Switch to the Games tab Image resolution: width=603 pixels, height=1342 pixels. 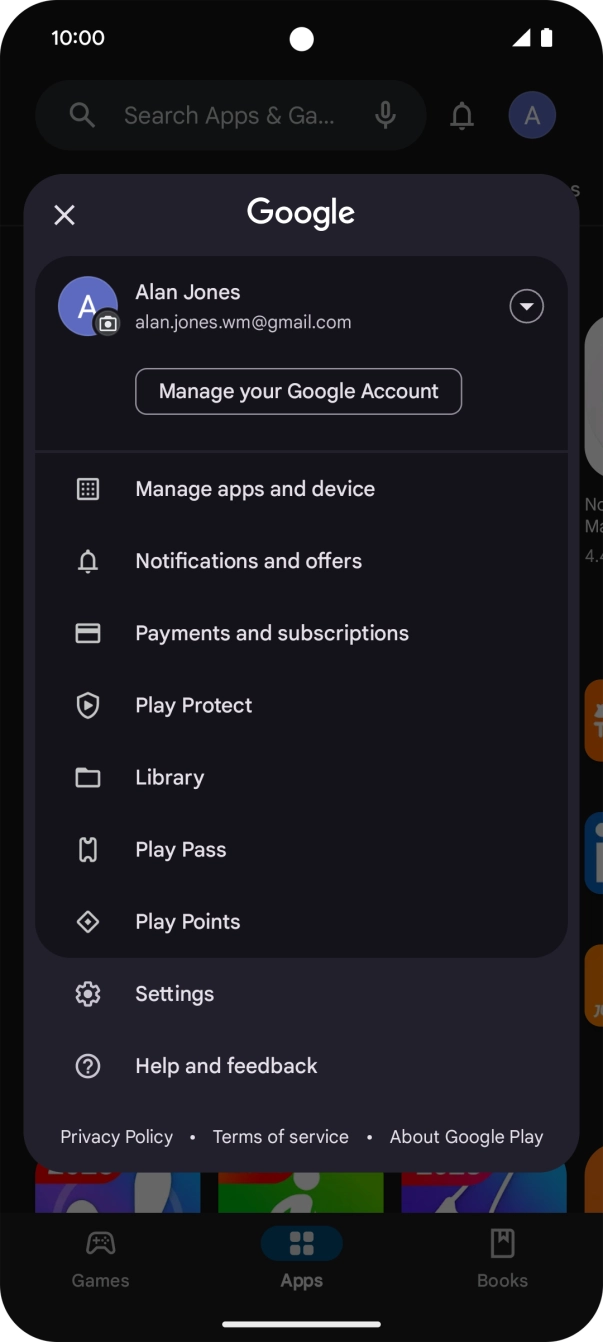click(100, 1258)
